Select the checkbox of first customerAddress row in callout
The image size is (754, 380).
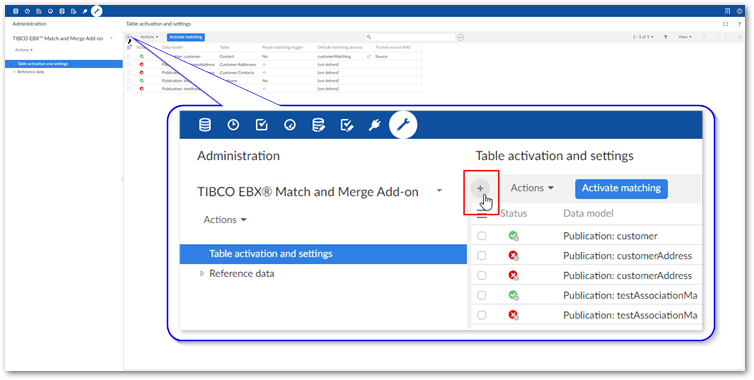tap(481, 255)
